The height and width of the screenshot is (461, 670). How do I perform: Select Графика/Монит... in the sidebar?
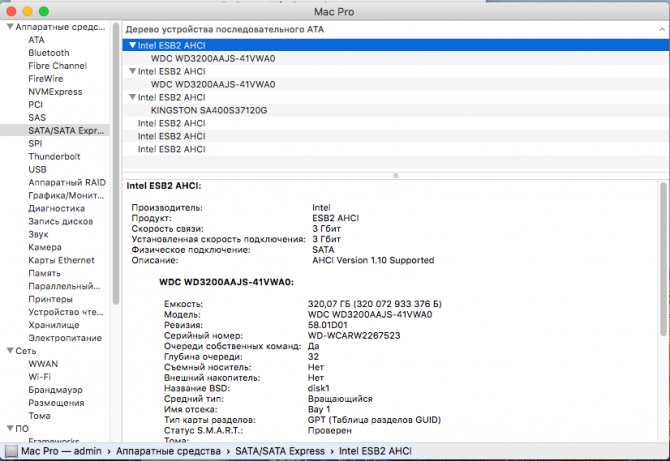pos(66,195)
